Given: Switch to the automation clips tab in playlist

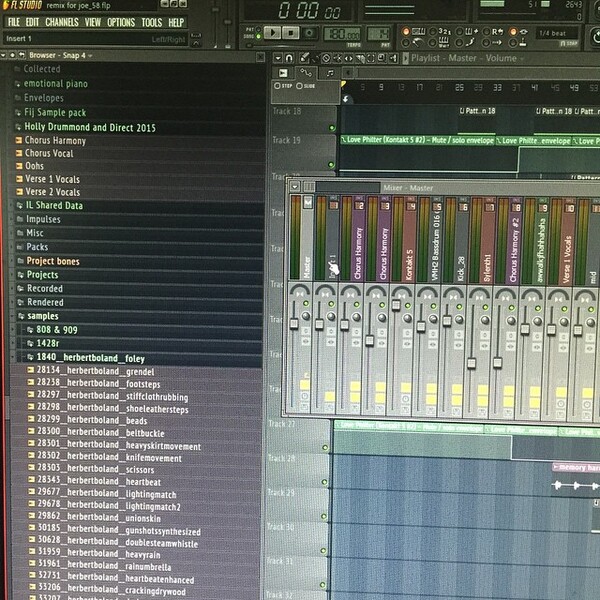Looking at the screenshot, I should pyautogui.click(x=306, y=73).
